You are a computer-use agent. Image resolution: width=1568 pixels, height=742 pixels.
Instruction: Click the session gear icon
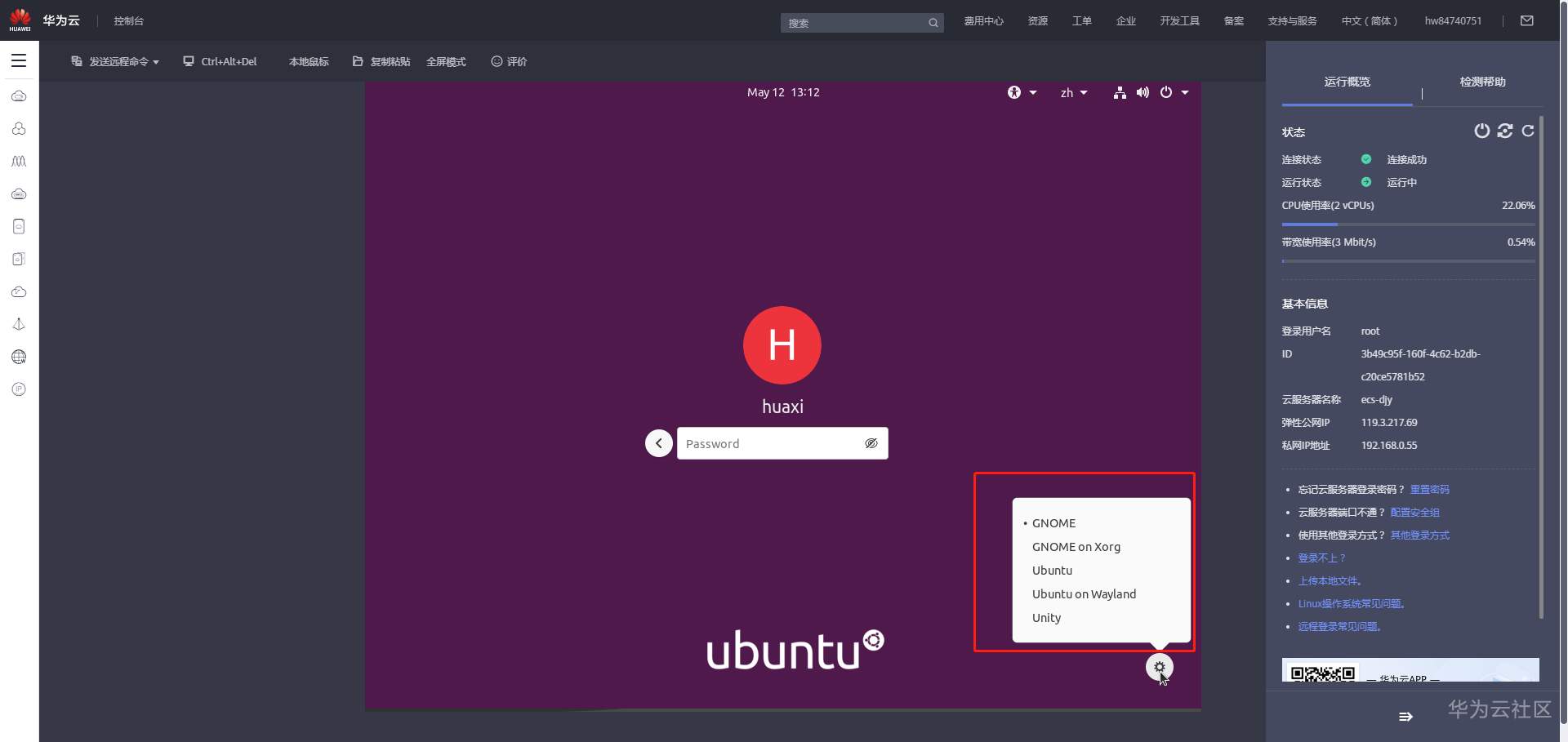point(1160,667)
